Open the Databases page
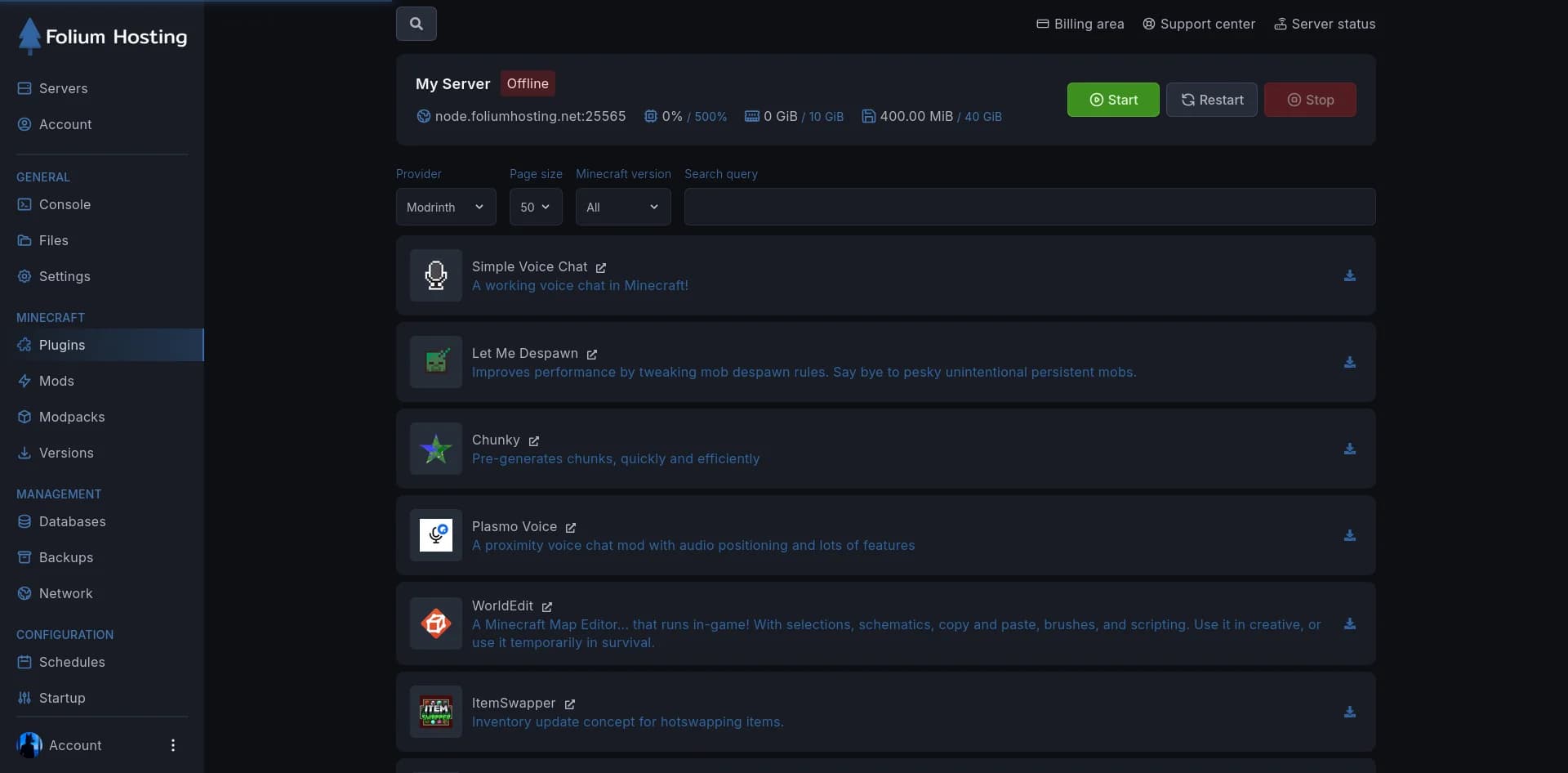The height and width of the screenshot is (773, 1568). click(102, 521)
